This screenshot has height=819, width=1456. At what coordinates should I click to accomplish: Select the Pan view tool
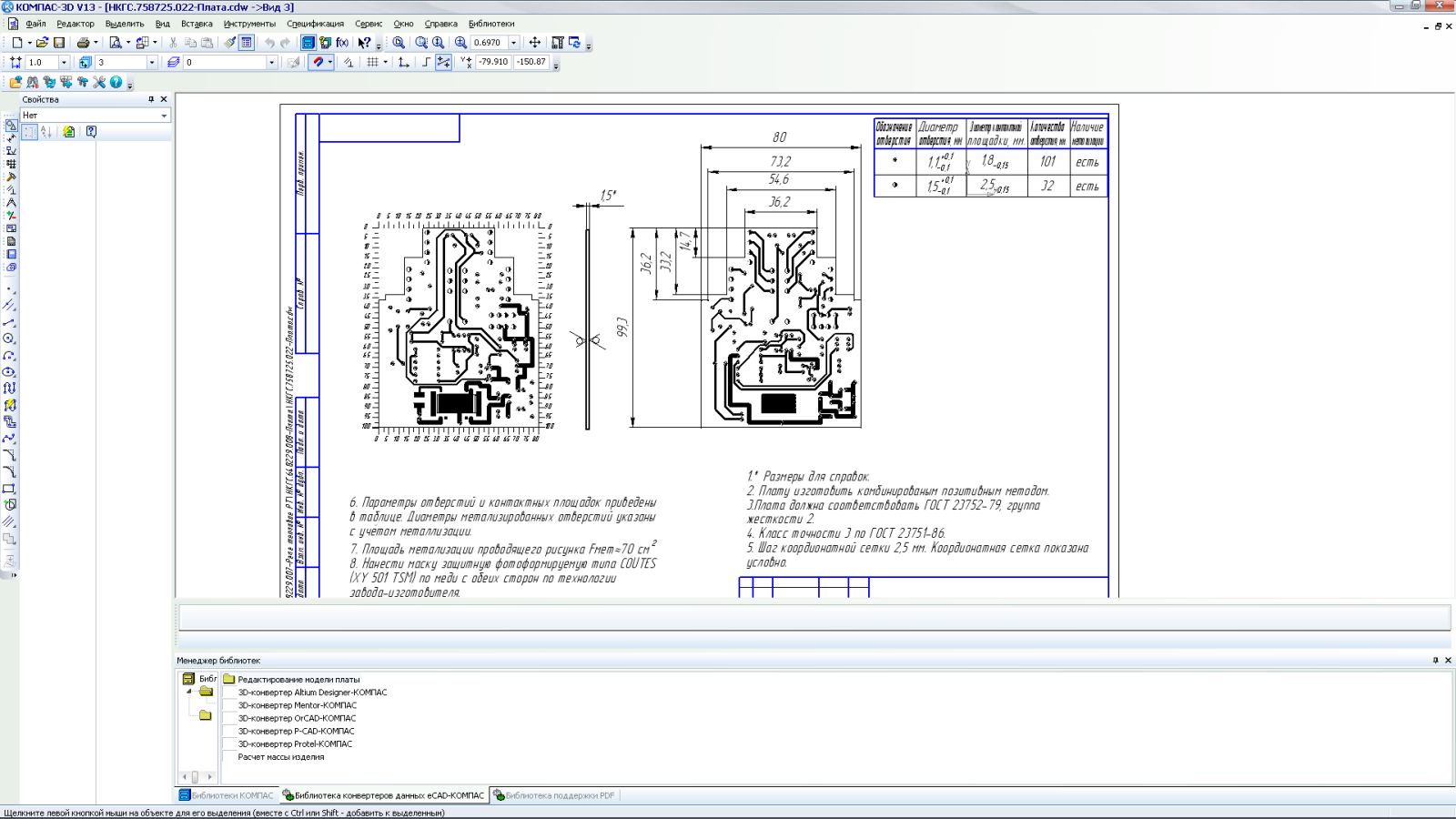point(534,43)
